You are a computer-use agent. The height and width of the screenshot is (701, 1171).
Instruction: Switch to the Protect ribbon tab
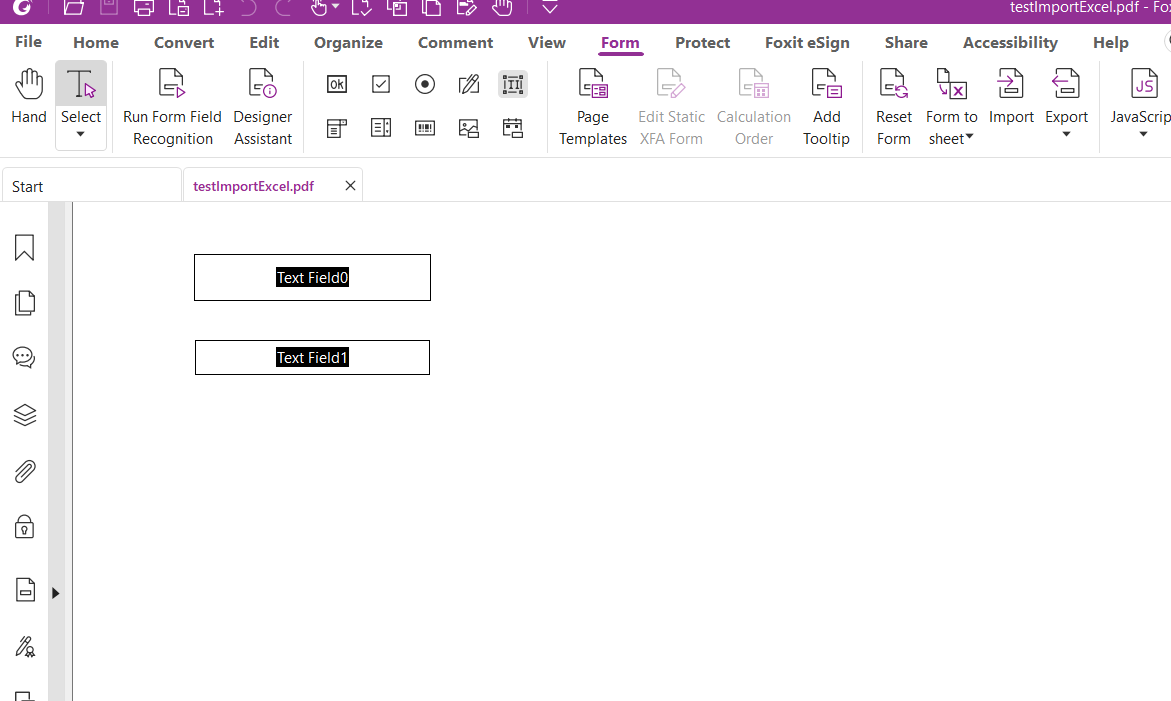[702, 42]
